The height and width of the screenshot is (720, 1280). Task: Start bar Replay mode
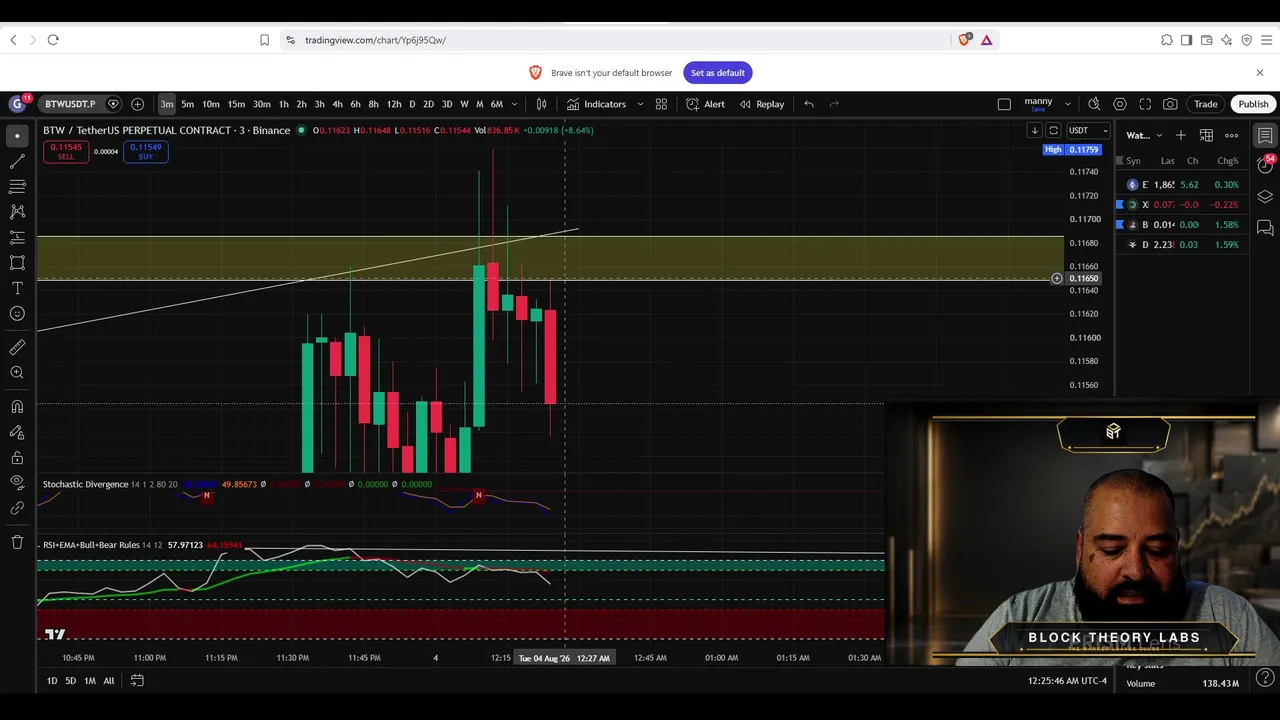(x=762, y=104)
